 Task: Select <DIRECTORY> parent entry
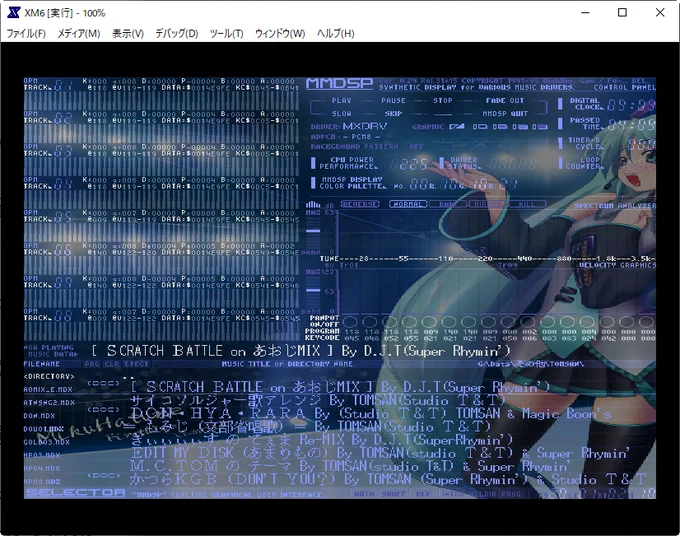[x=49, y=376]
